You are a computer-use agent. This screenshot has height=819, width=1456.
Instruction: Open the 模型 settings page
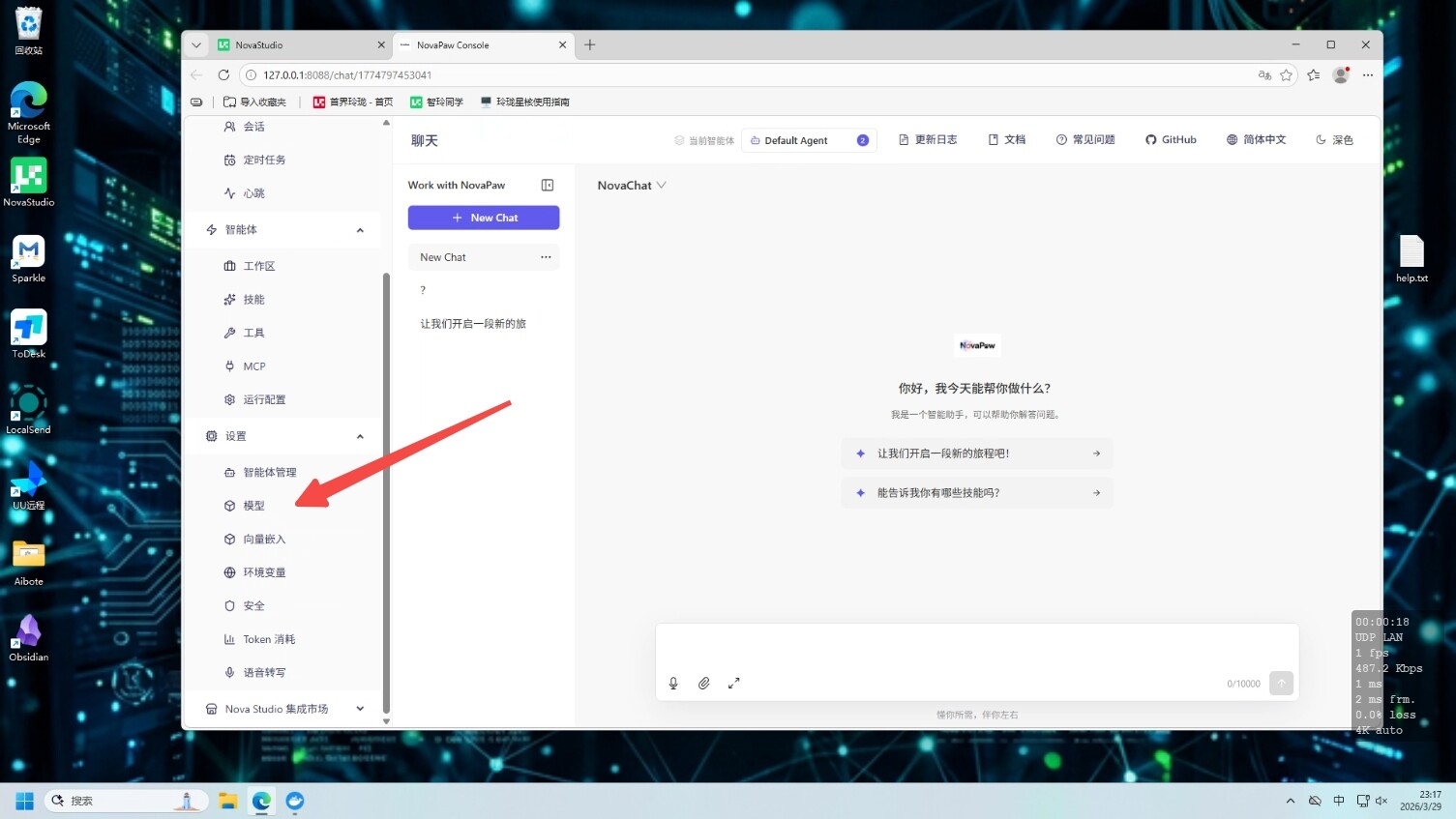(253, 506)
